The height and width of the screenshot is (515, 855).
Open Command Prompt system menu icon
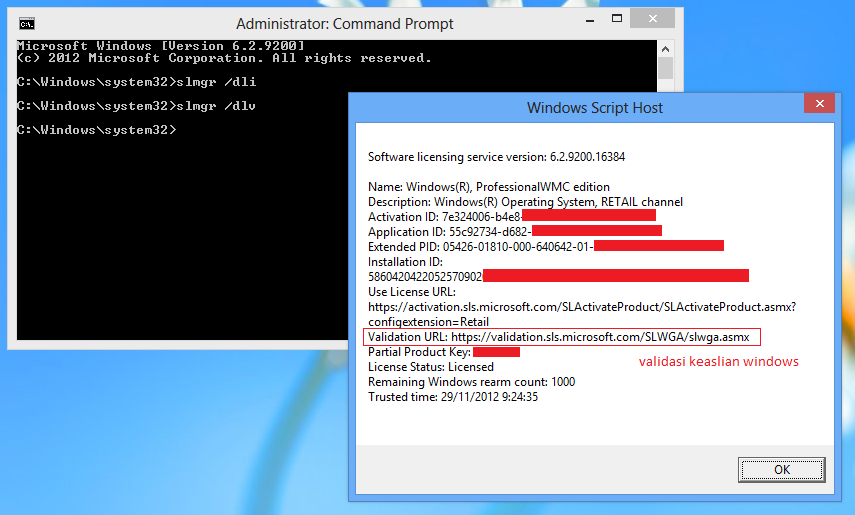(27, 23)
